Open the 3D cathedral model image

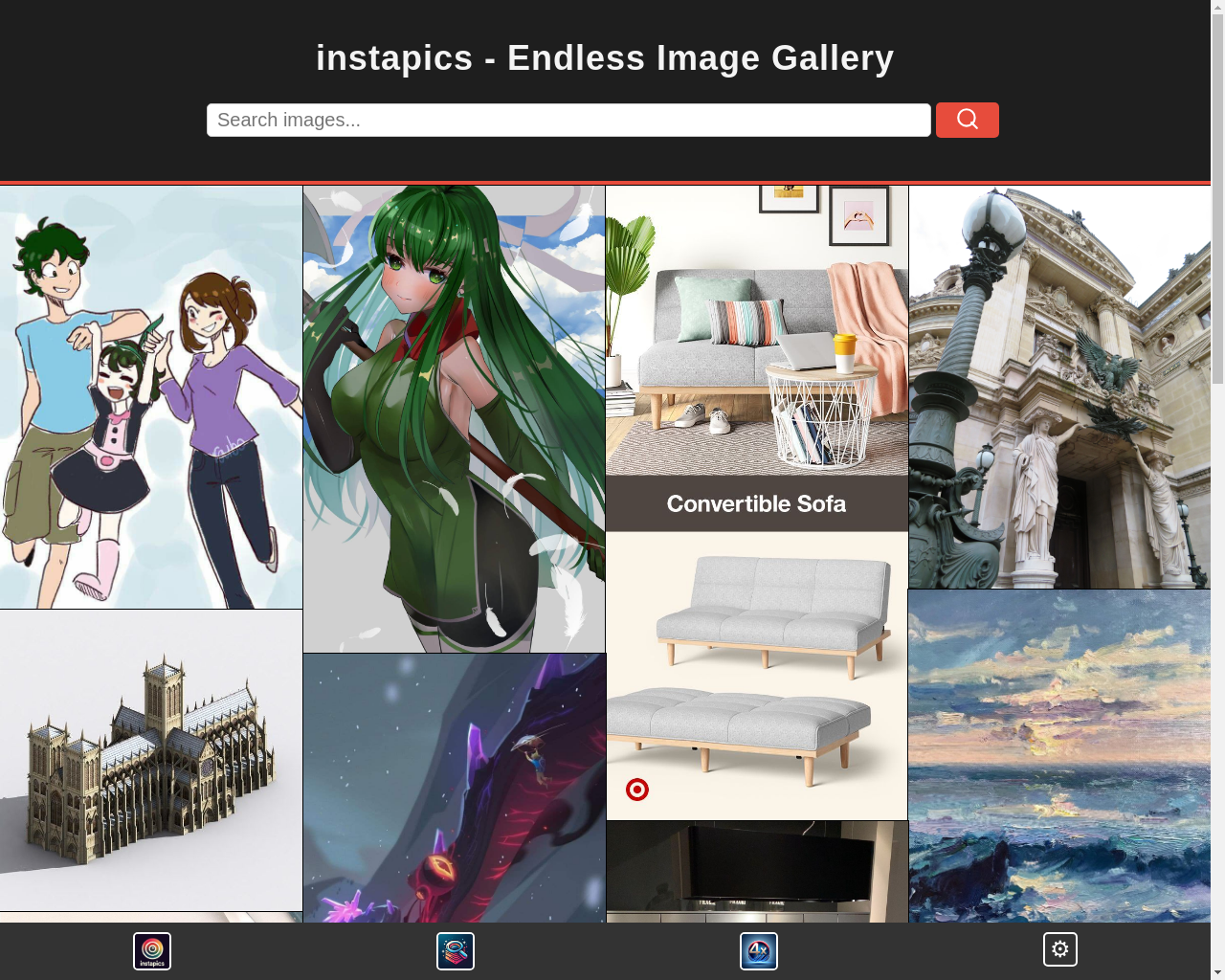coord(151,761)
